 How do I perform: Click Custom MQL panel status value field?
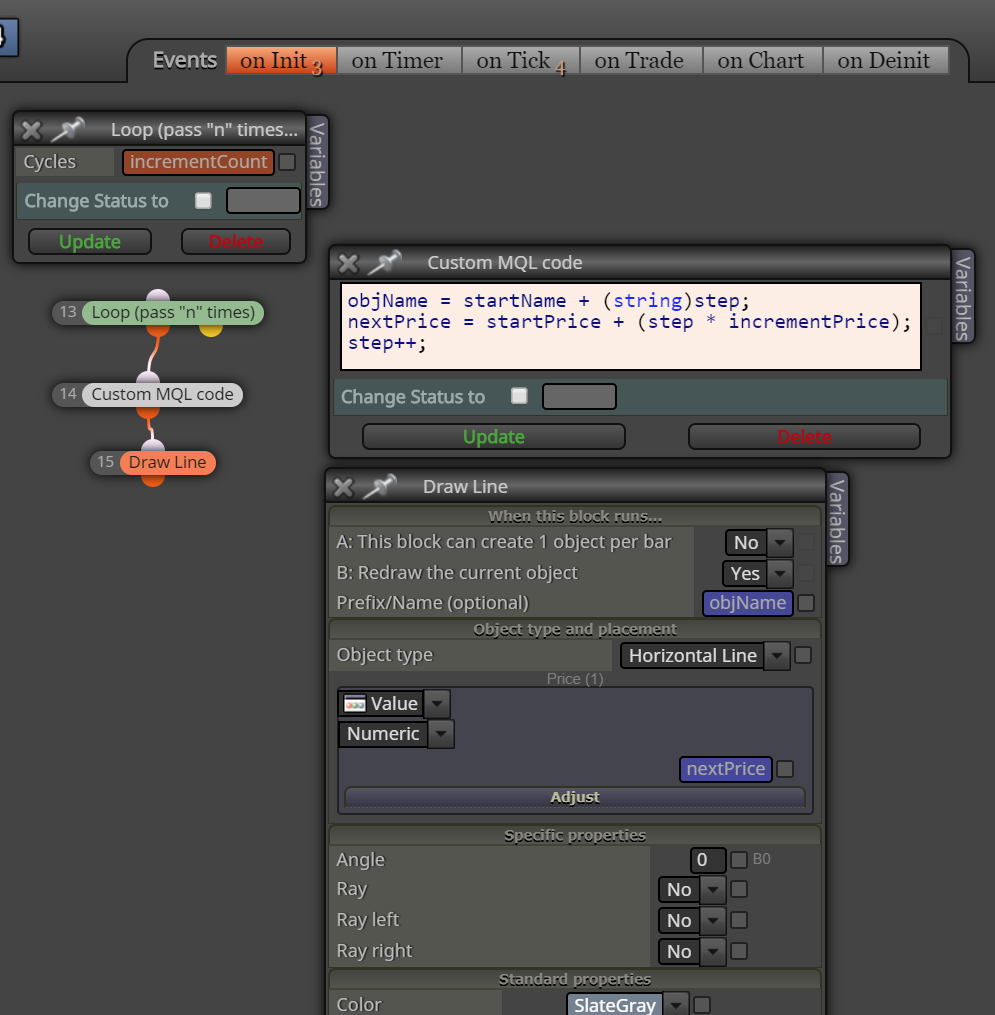point(579,397)
